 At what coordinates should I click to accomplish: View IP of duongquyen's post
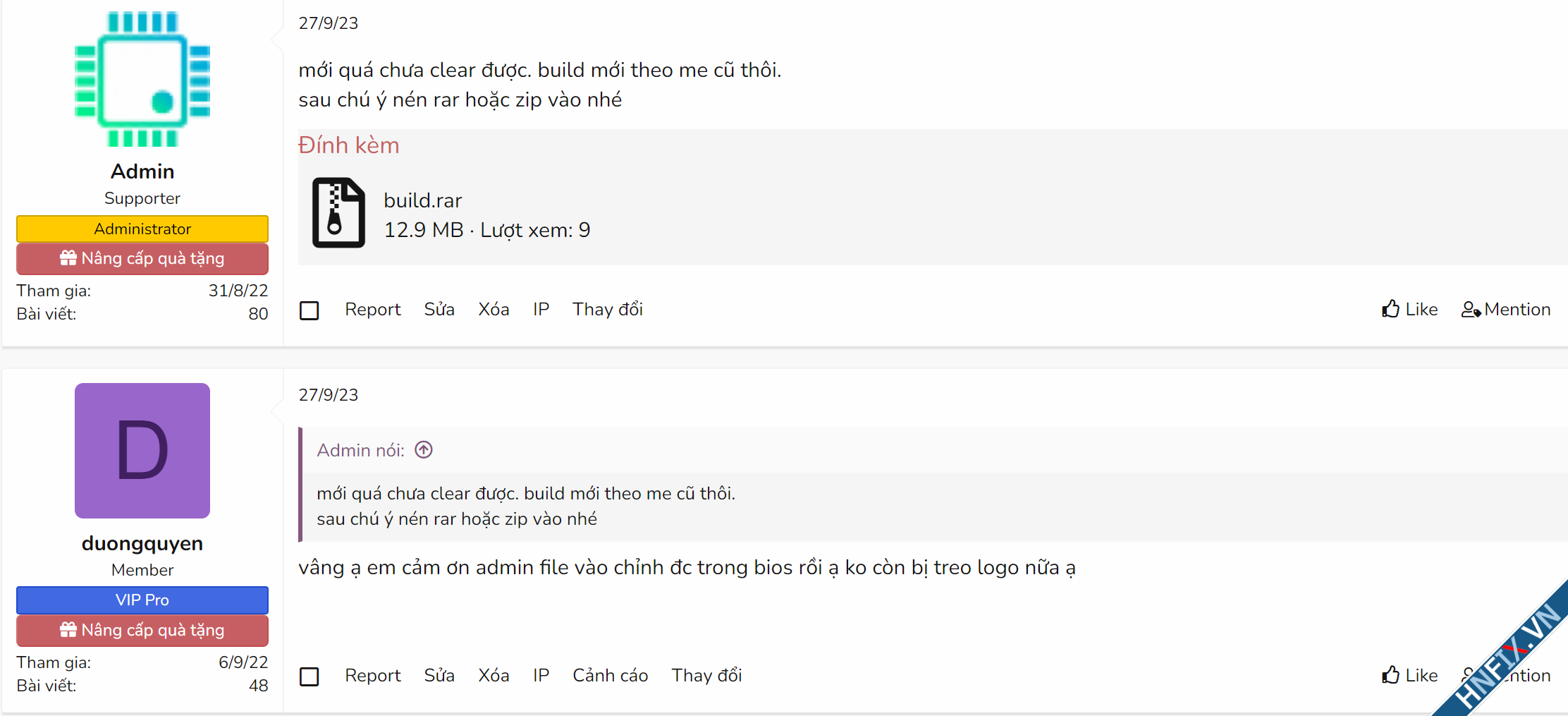541,675
